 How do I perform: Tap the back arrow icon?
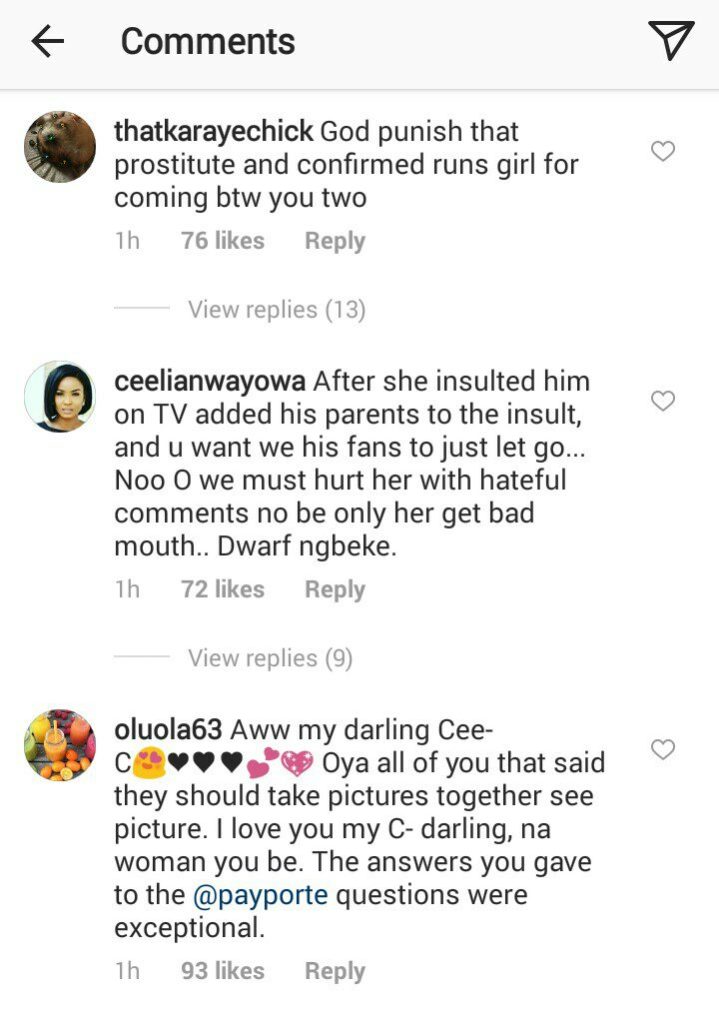47,41
